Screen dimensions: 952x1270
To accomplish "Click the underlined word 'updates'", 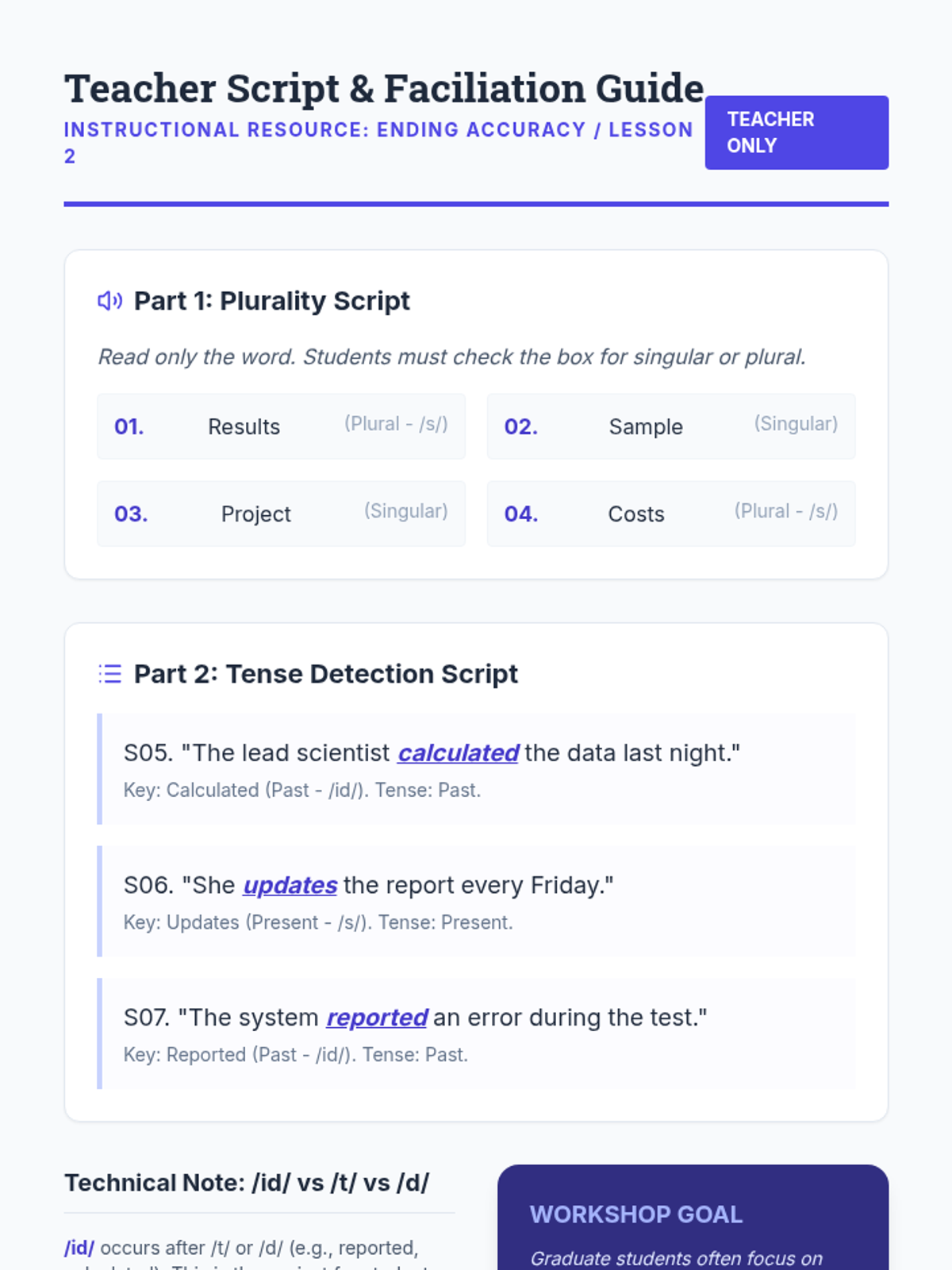I will click(x=290, y=885).
